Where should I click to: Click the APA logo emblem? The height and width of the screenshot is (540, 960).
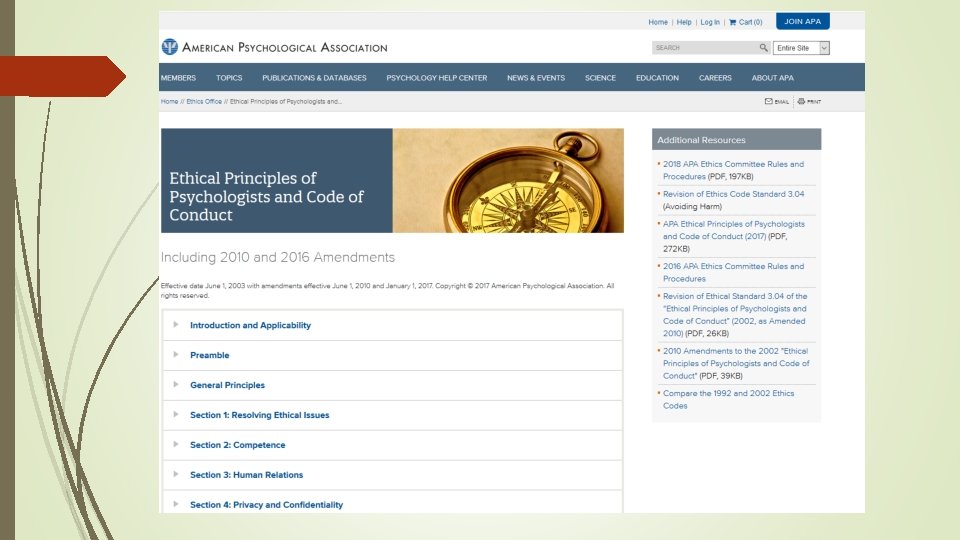[170, 47]
